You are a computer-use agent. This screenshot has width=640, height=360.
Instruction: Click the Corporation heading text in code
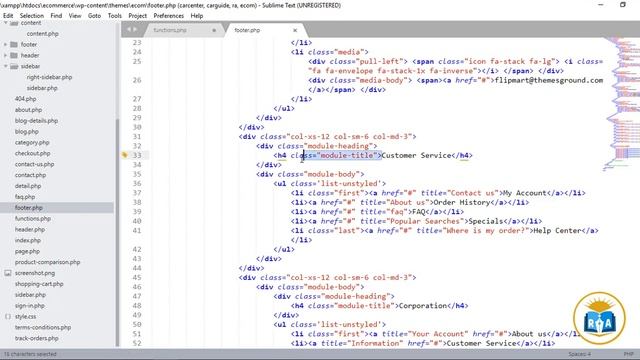click(x=422, y=306)
